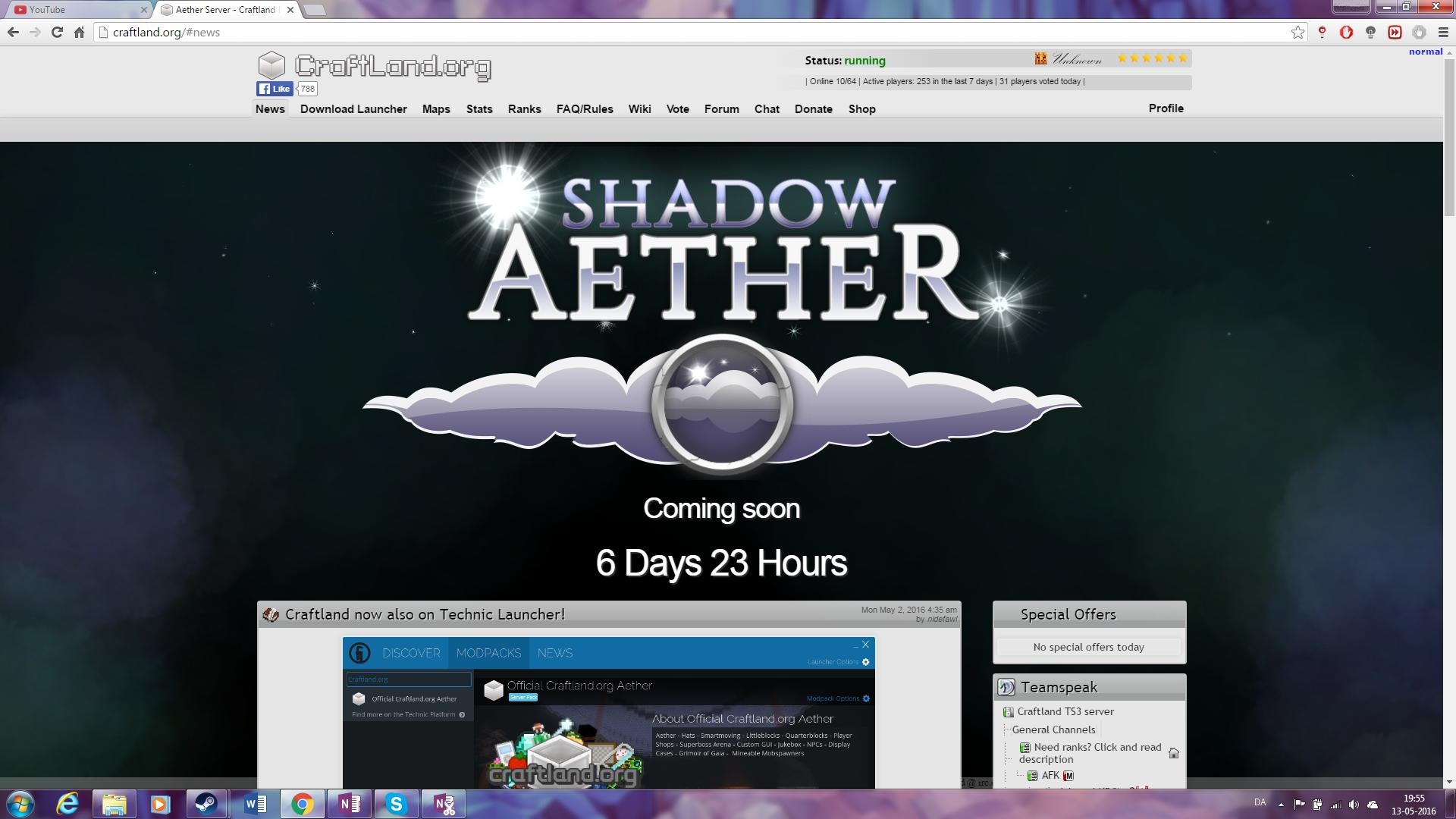Open the Profile link
The height and width of the screenshot is (819, 1456).
pyautogui.click(x=1166, y=108)
